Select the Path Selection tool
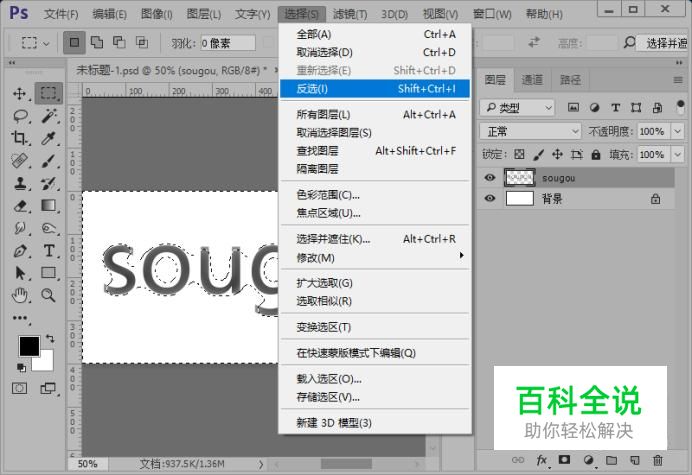692x475 pixels. (x=19, y=273)
